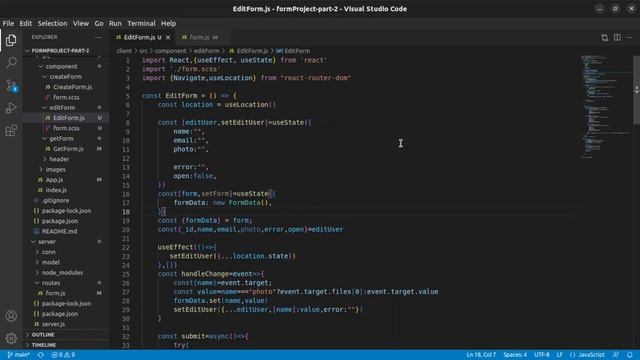Open the Source Control view
This screenshot has width=640, height=360.
[11, 85]
